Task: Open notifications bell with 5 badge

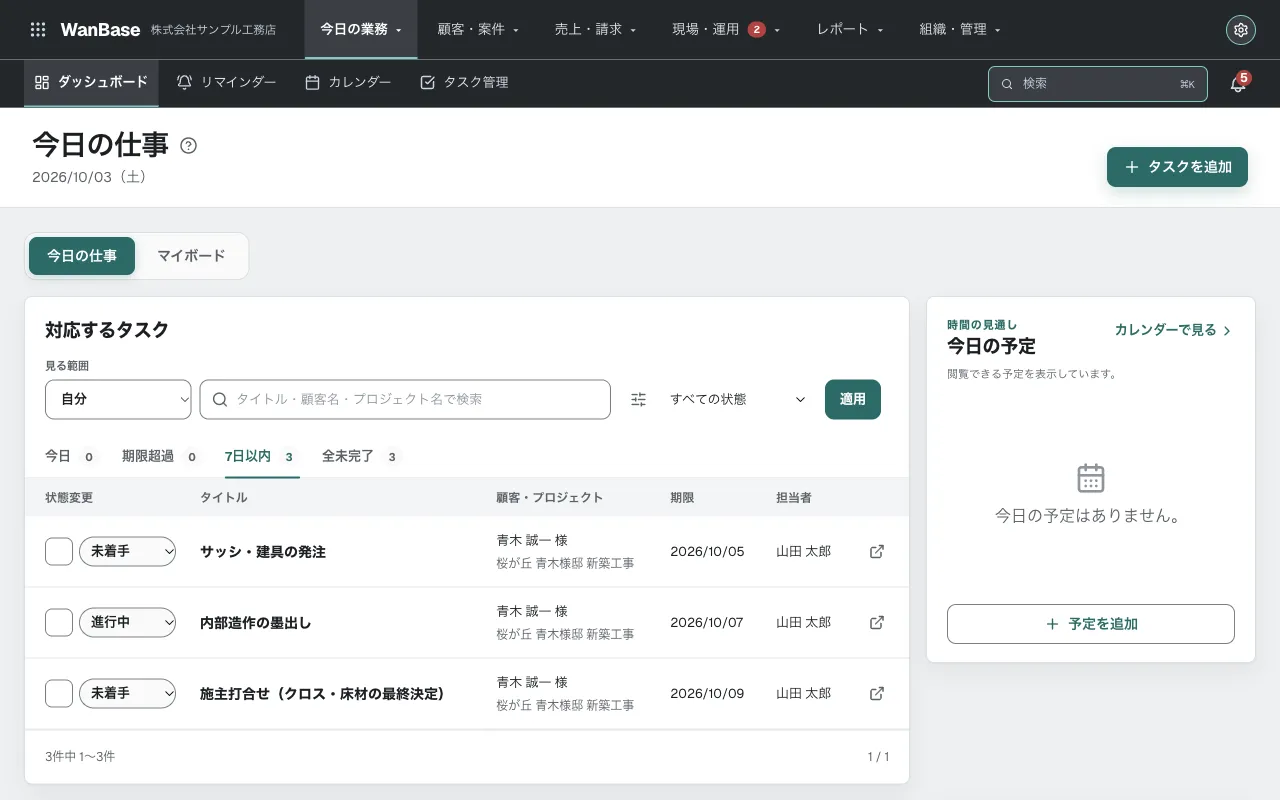Action: pos(1238,84)
